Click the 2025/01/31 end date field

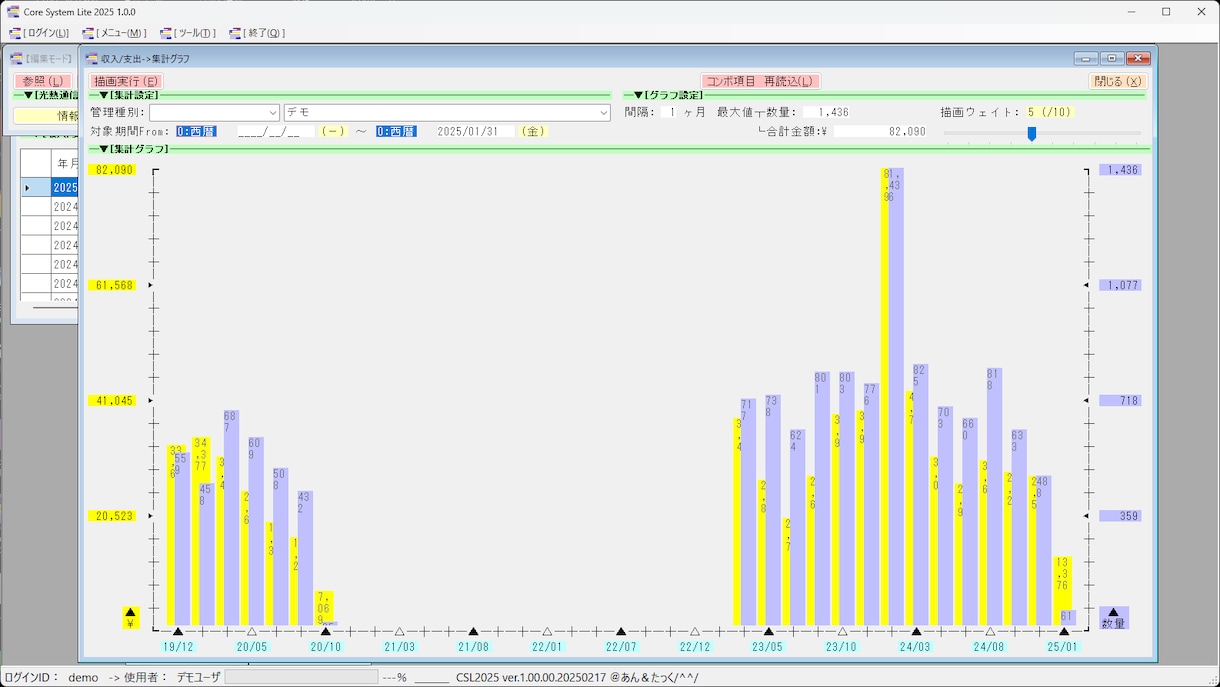click(475, 131)
